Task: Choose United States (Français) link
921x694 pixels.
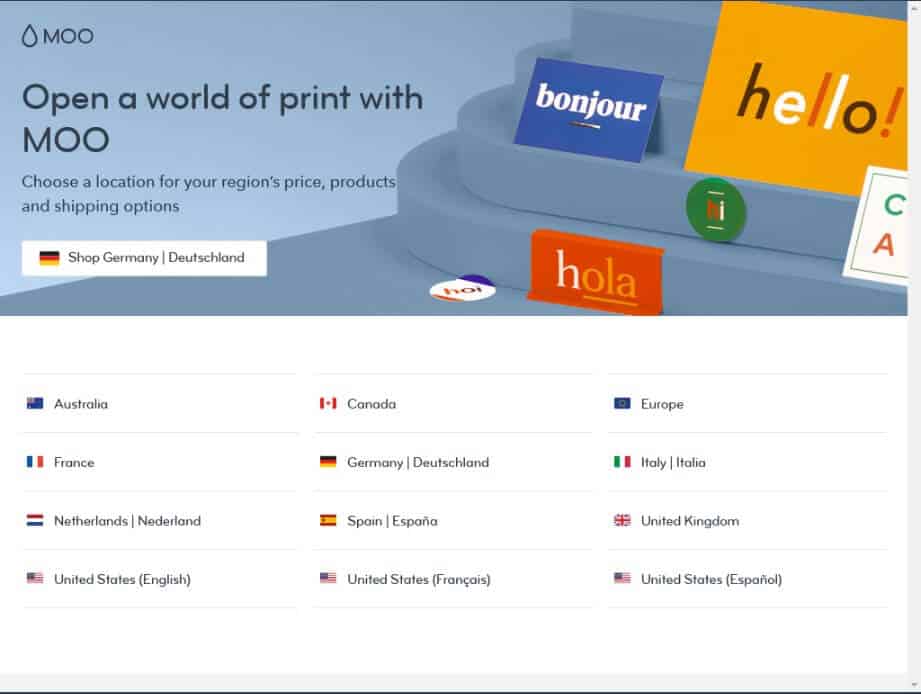Action: point(419,580)
